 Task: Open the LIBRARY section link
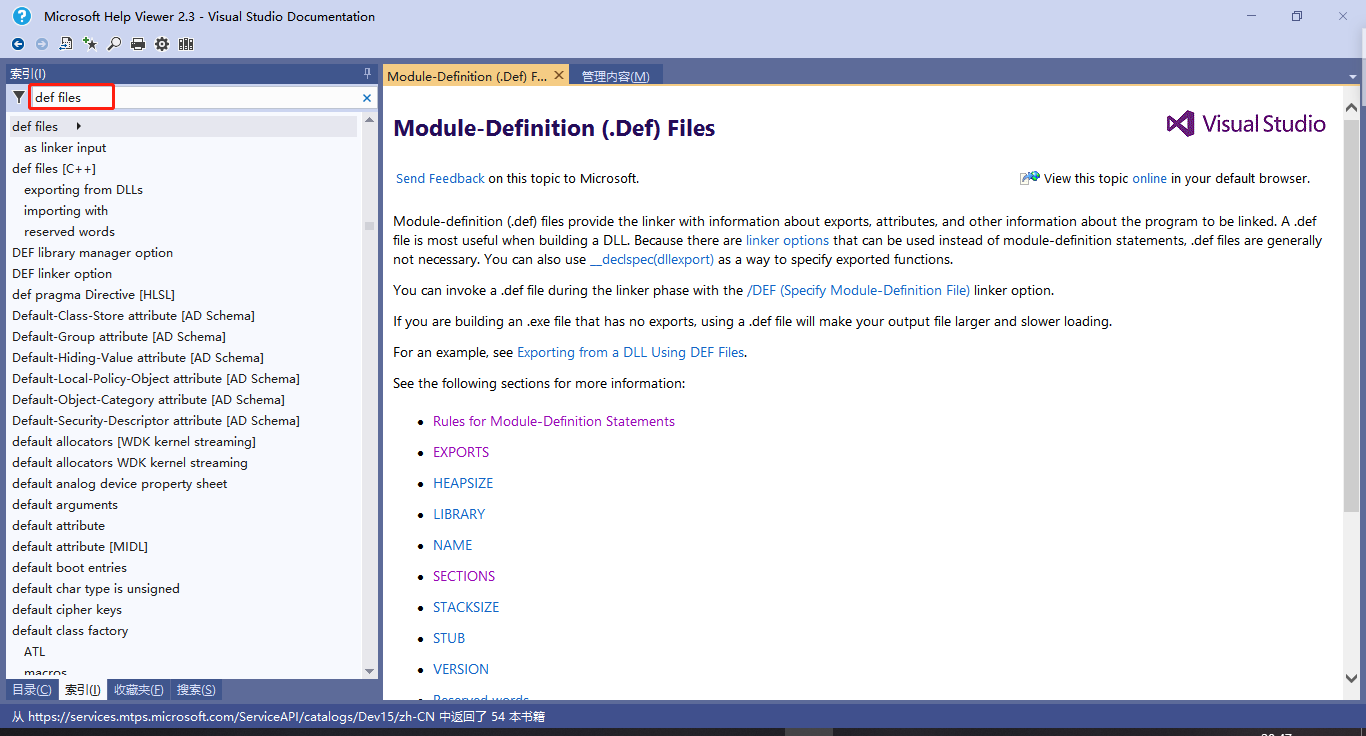[x=459, y=514]
